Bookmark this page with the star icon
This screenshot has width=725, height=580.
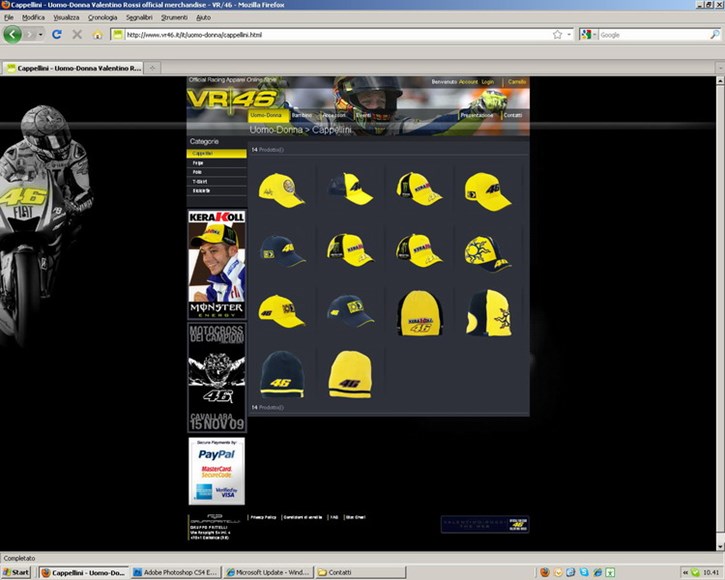click(x=557, y=35)
